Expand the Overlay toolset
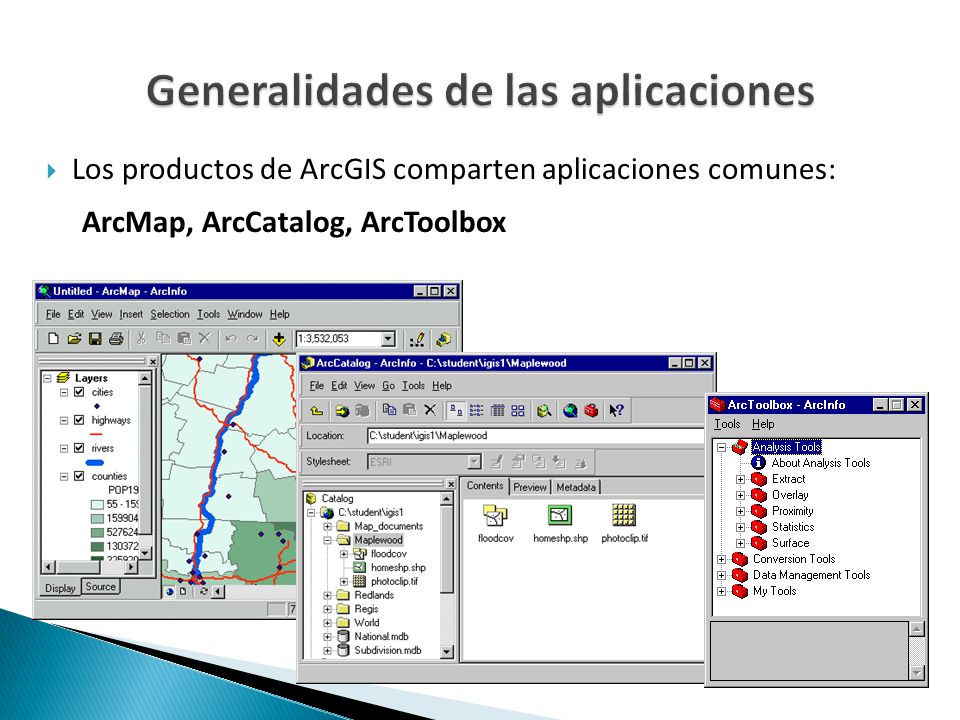The height and width of the screenshot is (720, 960). pyautogui.click(x=741, y=495)
